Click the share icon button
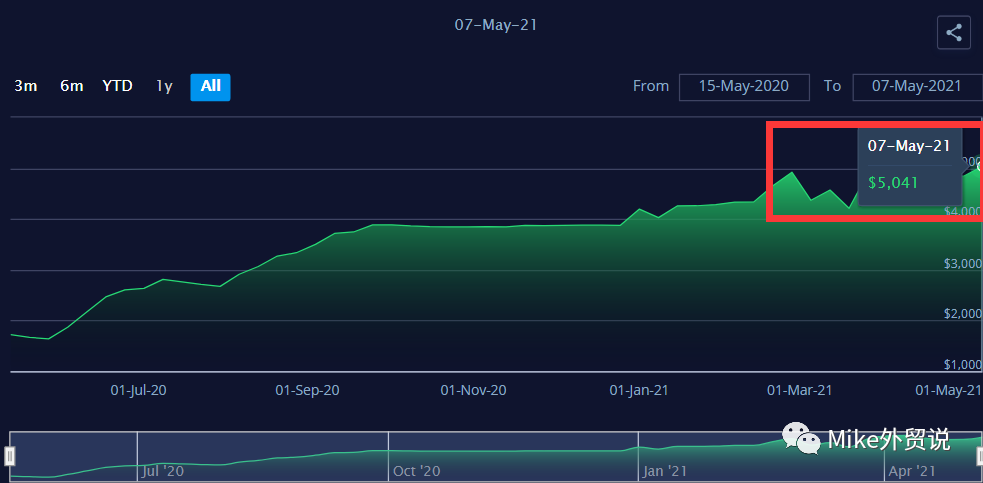This screenshot has height=483, width=983. [x=954, y=32]
